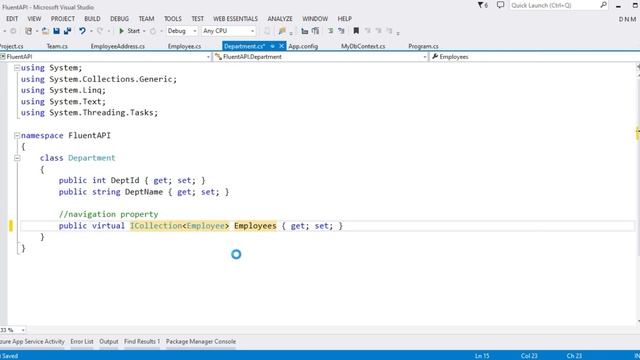This screenshot has height=360, width=640.
Task: Click the Toggle Bookmark icon
Action: tap(356, 31)
